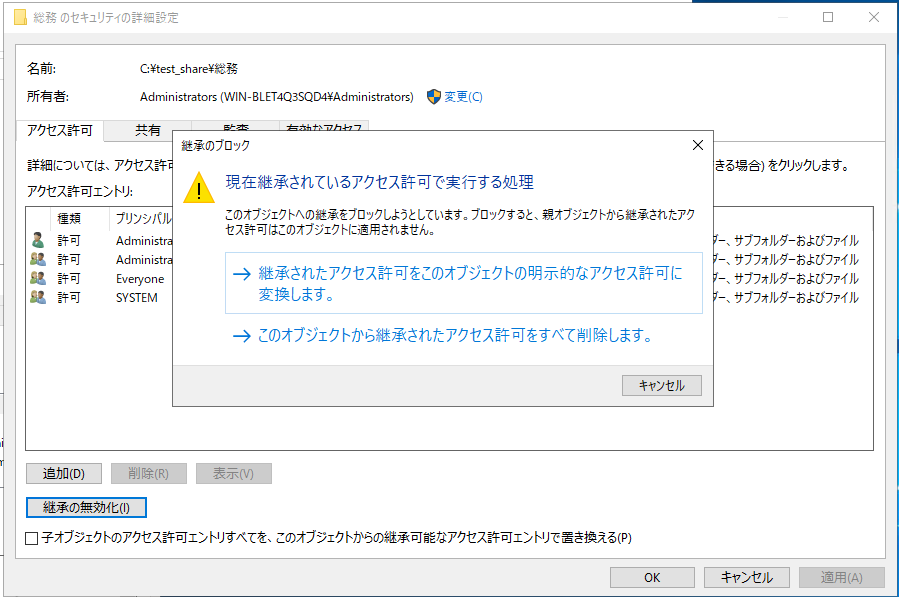The height and width of the screenshot is (597, 899).
Task: Click the 削除(R) button
Action: (x=148, y=474)
